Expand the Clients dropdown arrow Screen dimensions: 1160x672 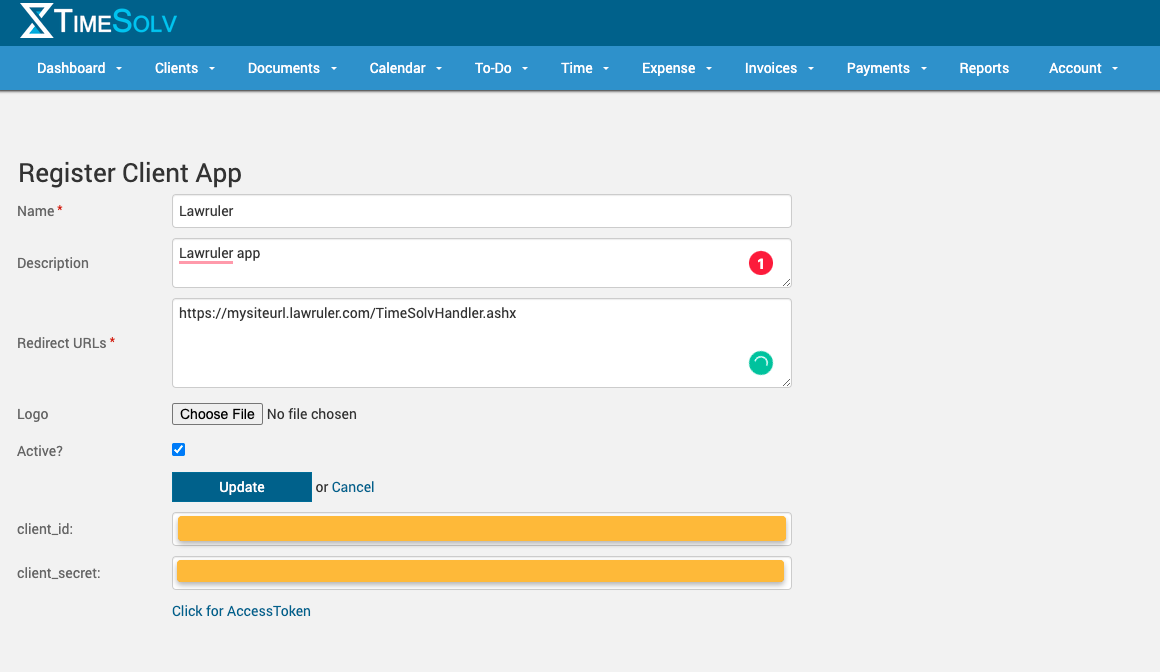point(212,68)
